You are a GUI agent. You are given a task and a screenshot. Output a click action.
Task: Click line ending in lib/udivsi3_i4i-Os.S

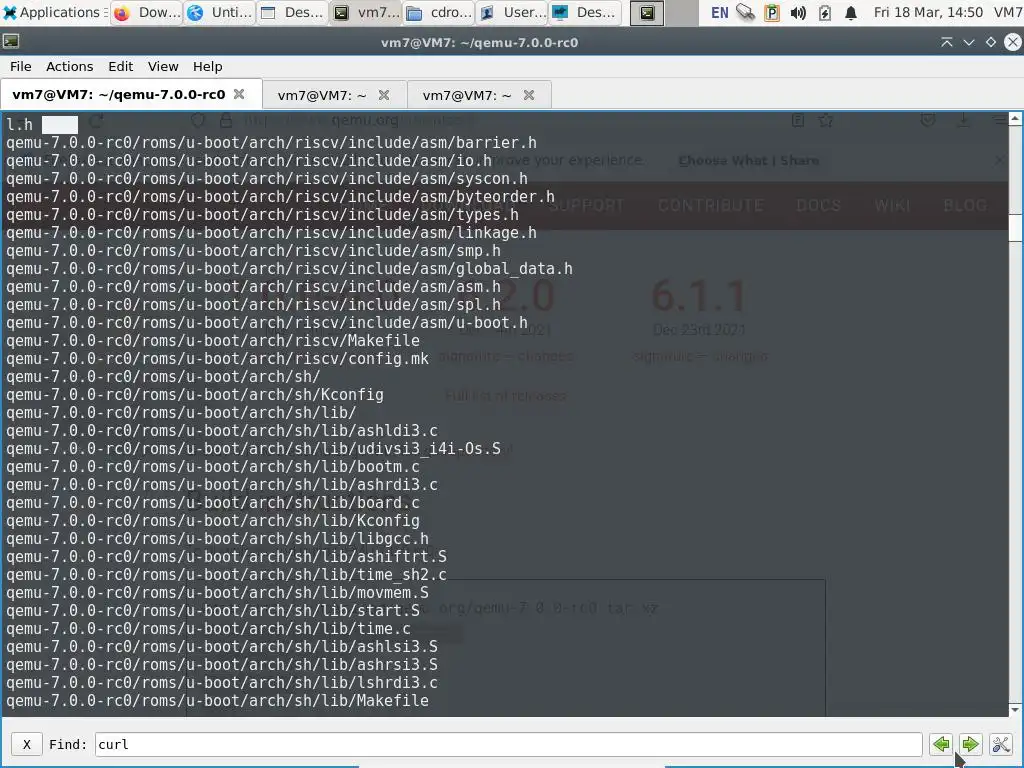point(253,449)
